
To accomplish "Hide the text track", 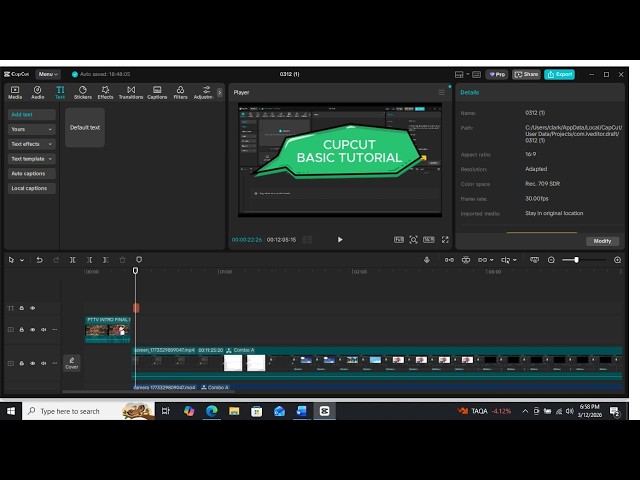I will (x=33, y=308).
